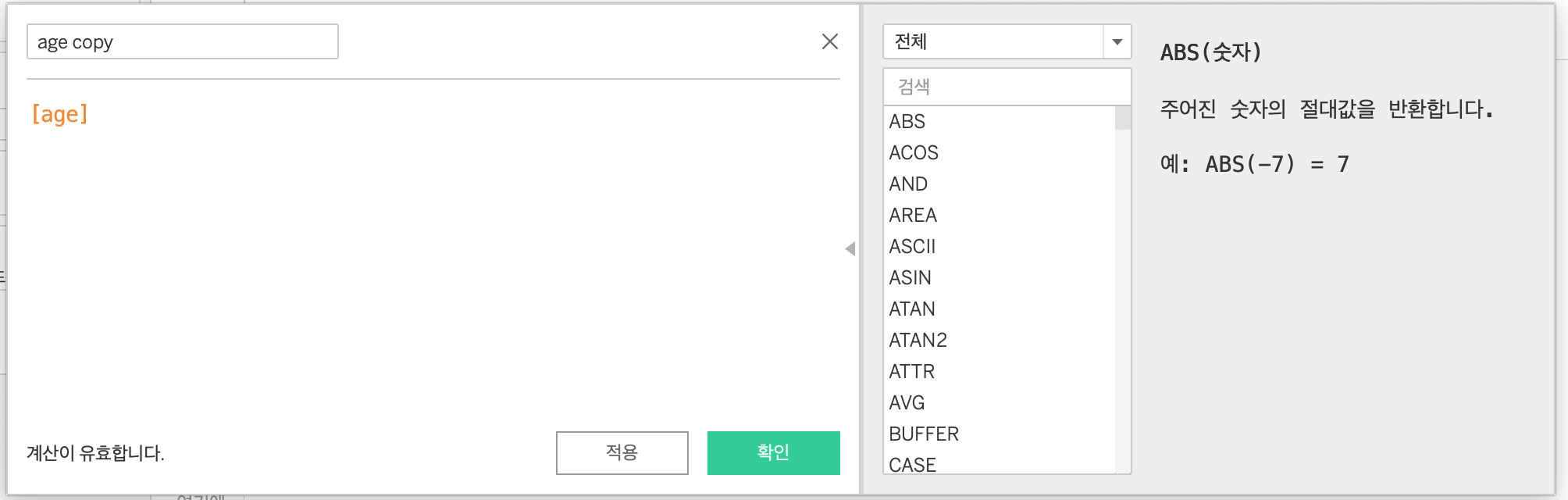Collapse the function reference panel arrow
This screenshot has width=1568, height=500.
850,248
